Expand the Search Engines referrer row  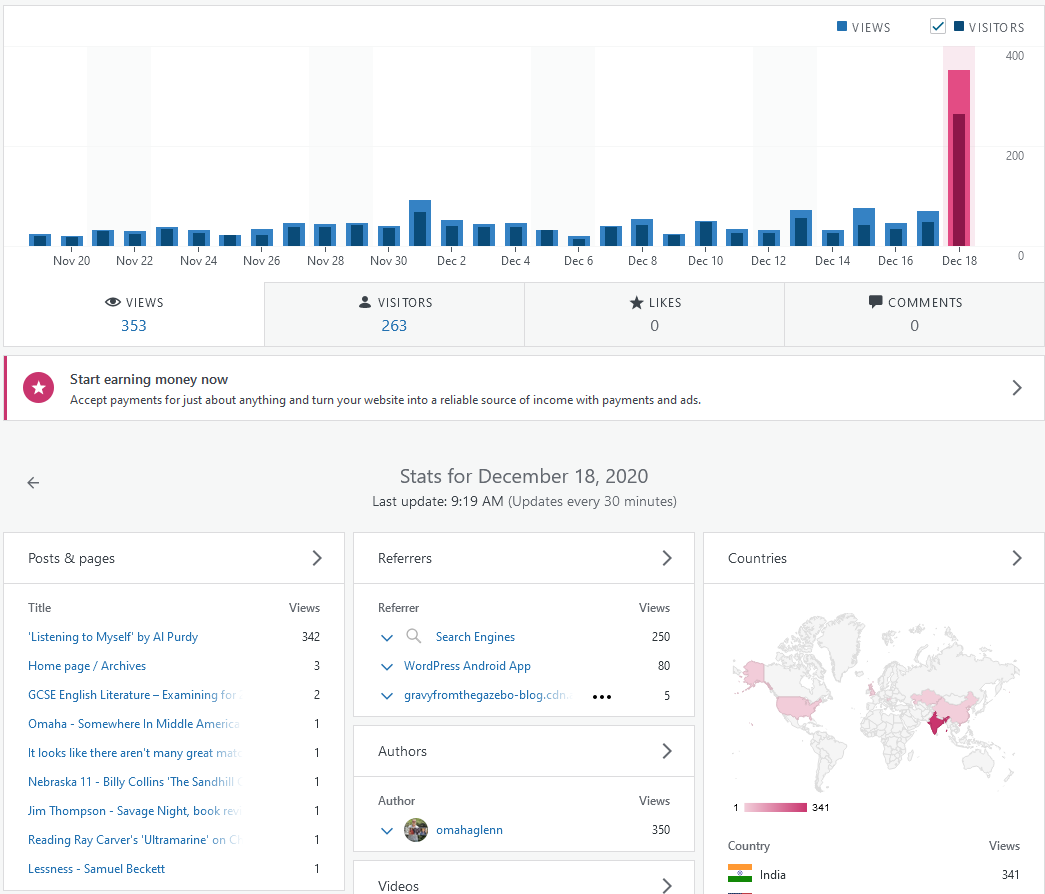[387, 637]
